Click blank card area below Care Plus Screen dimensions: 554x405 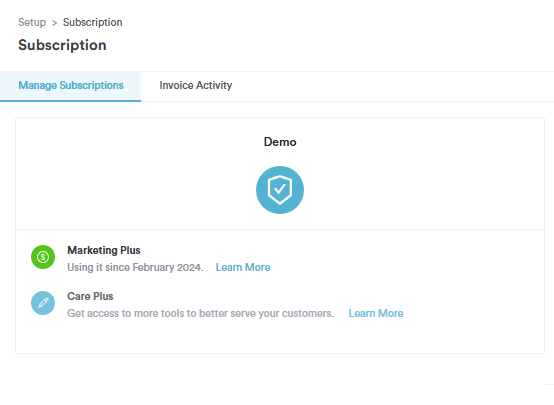(280, 338)
